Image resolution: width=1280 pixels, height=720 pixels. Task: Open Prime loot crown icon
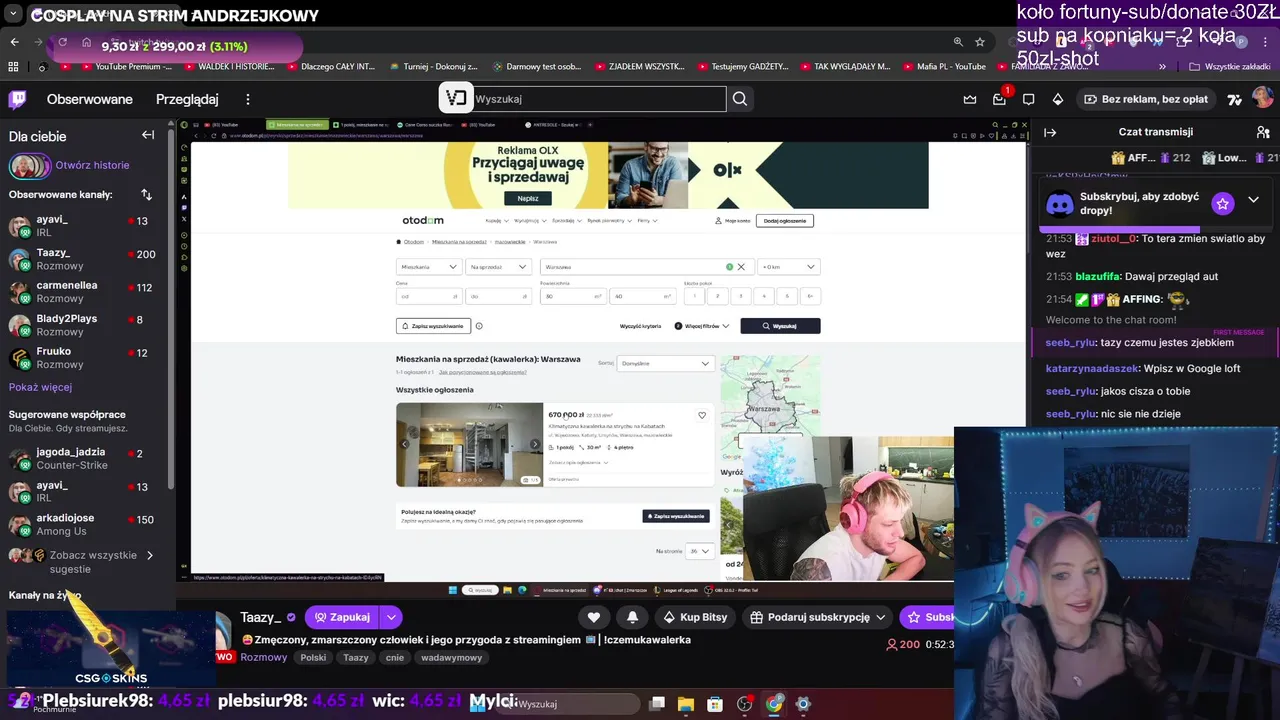pos(969,99)
